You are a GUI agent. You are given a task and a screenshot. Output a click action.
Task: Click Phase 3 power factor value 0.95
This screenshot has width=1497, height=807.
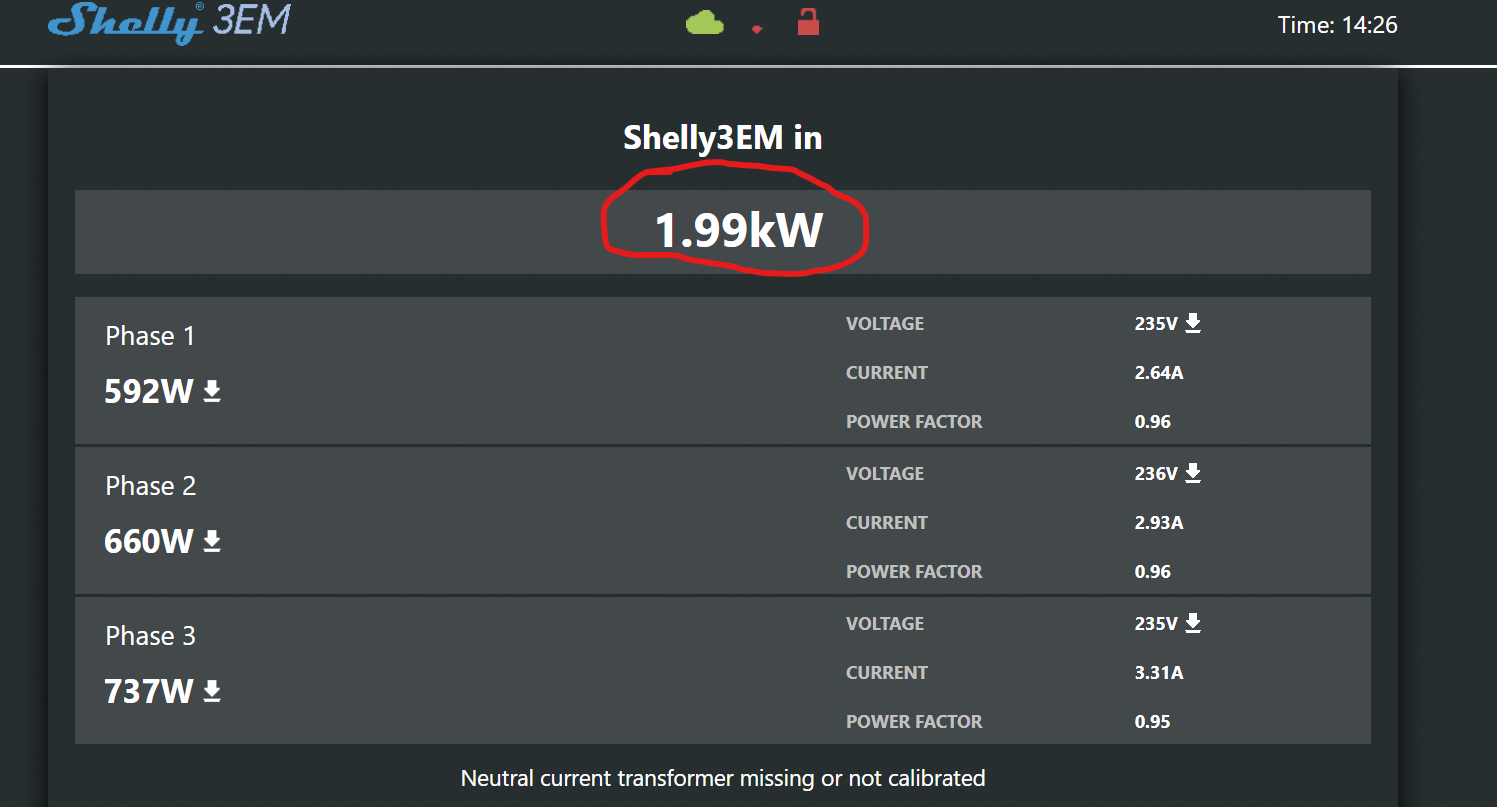1152,722
